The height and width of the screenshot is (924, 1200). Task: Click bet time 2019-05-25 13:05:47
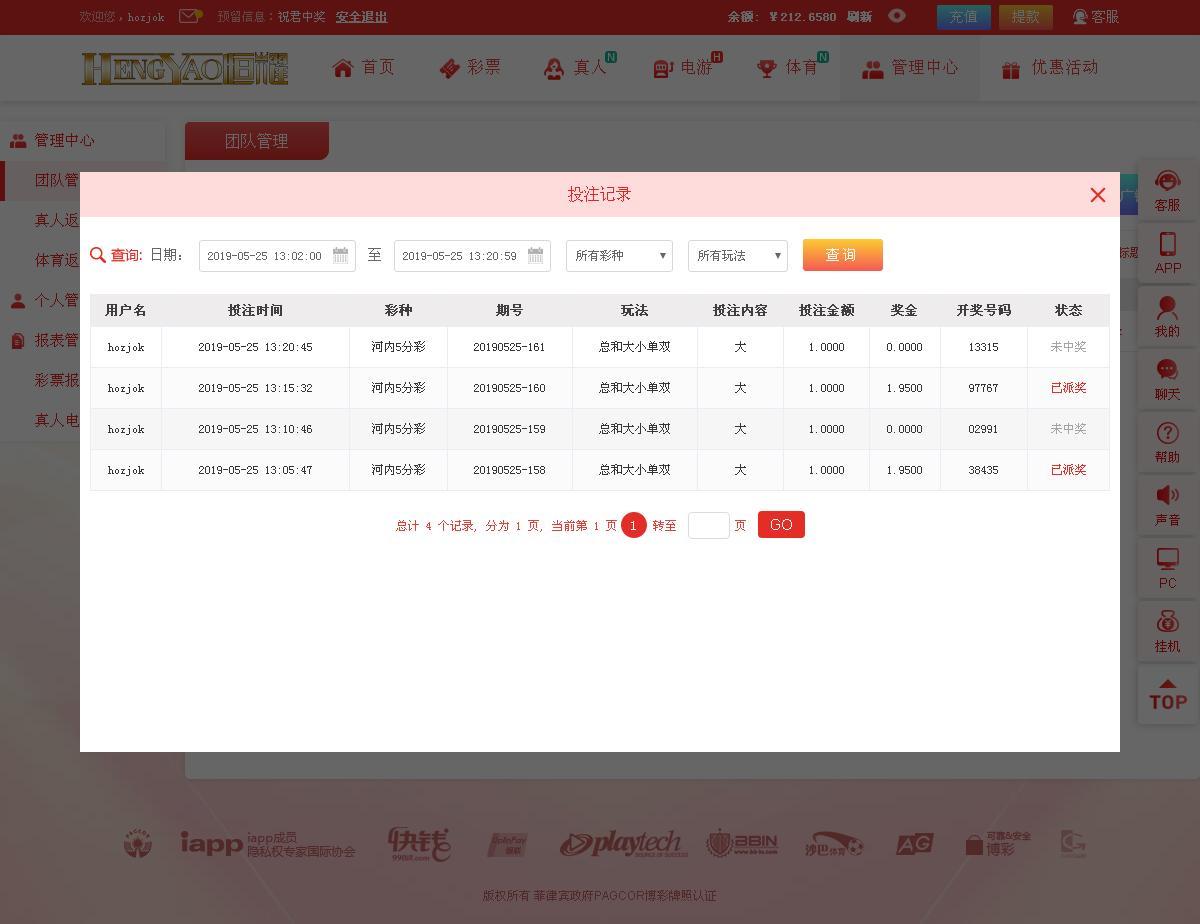click(x=255, y=470)
